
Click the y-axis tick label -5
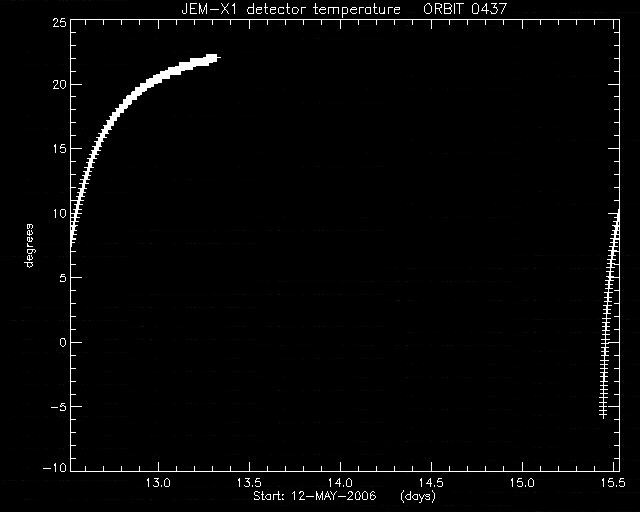[59, 407]
